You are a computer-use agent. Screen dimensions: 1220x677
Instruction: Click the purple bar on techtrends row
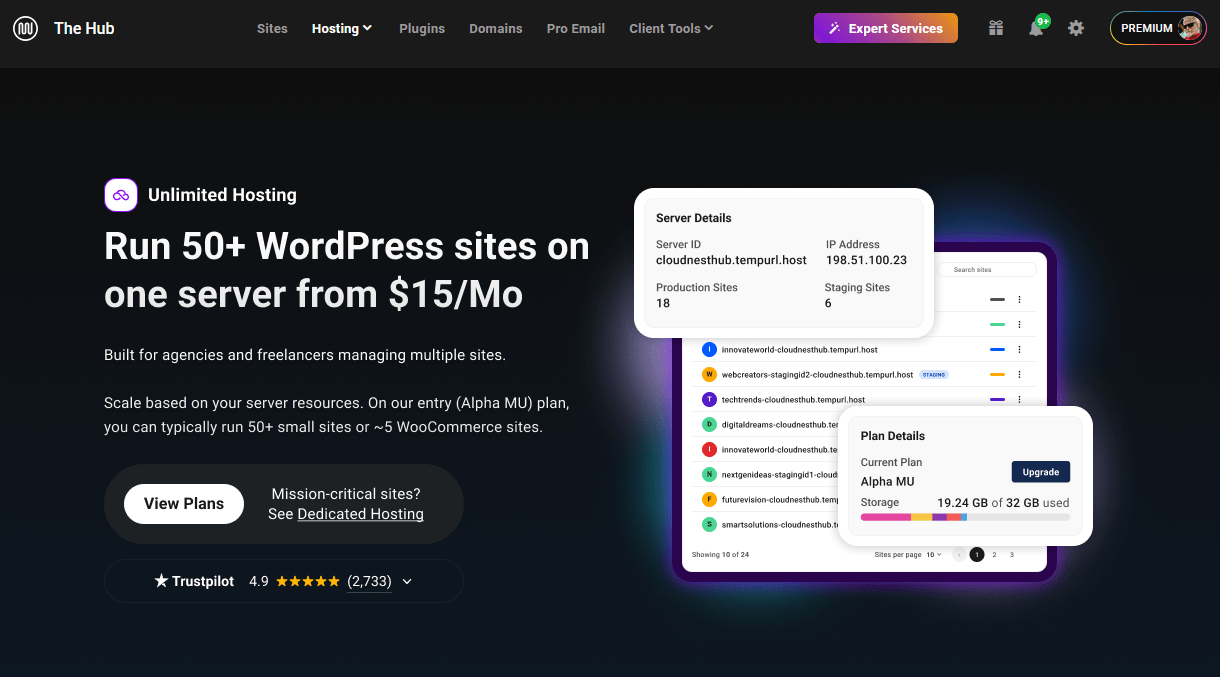click(x=997, y=399)
